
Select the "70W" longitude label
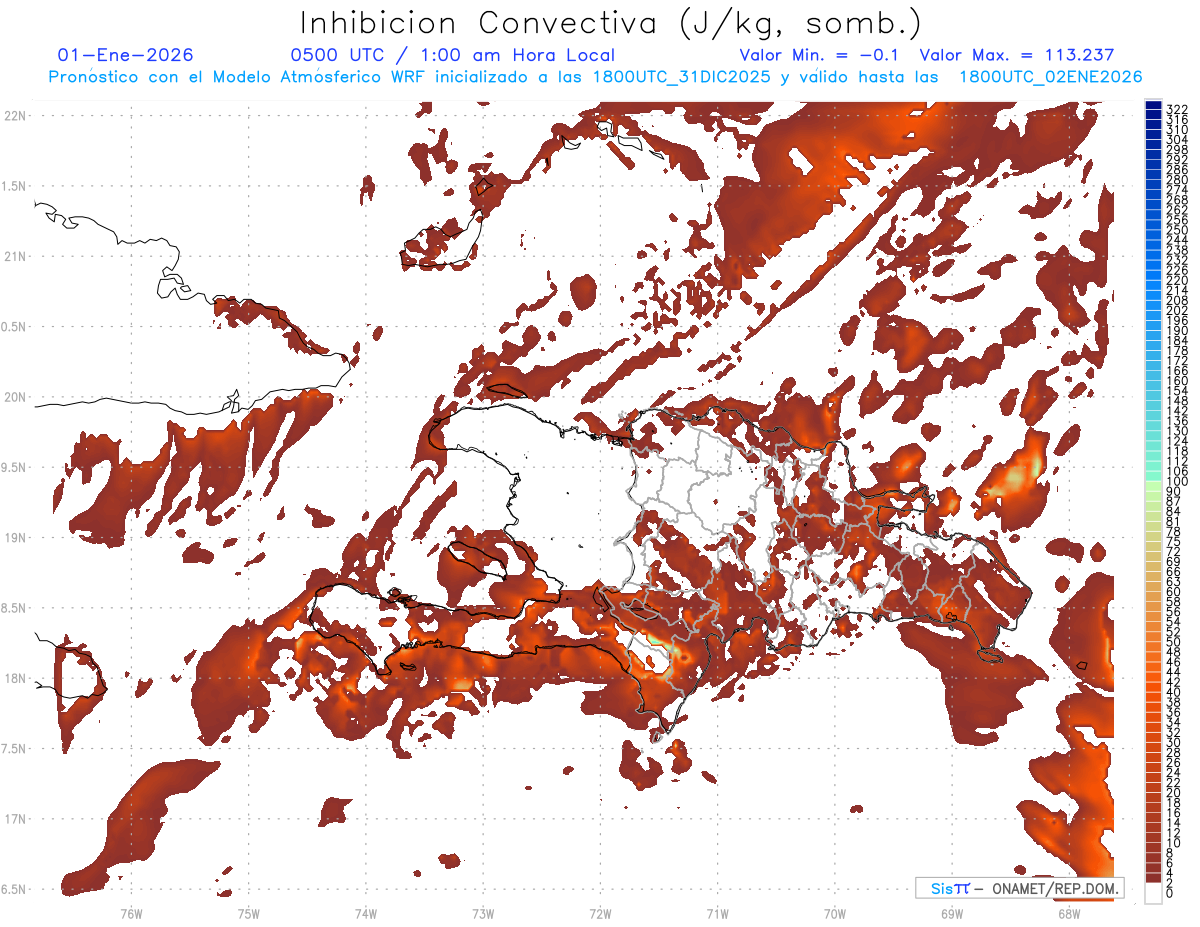point(835,913)
